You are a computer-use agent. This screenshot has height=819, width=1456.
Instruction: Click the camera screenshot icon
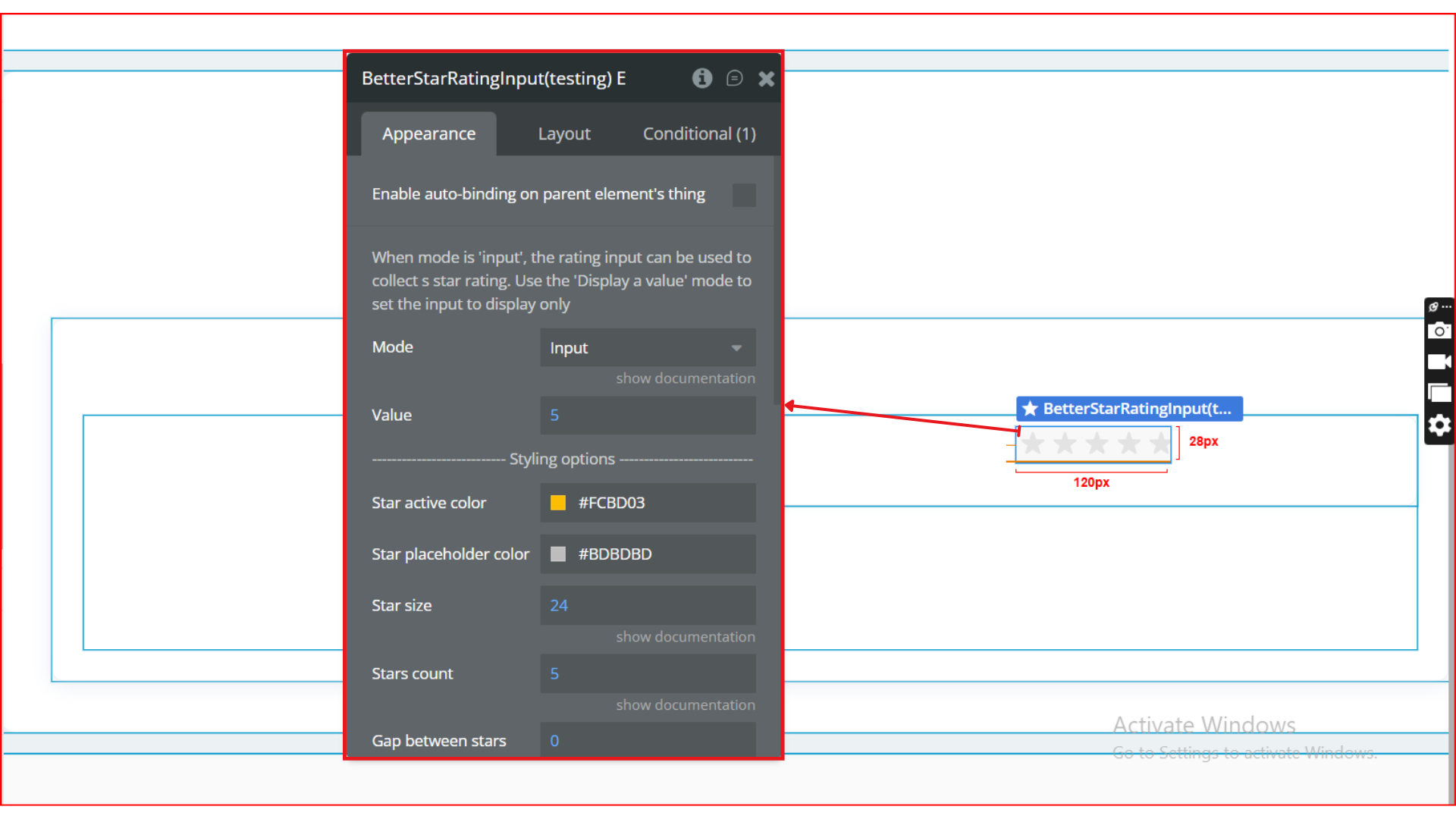click(1439, 331)
